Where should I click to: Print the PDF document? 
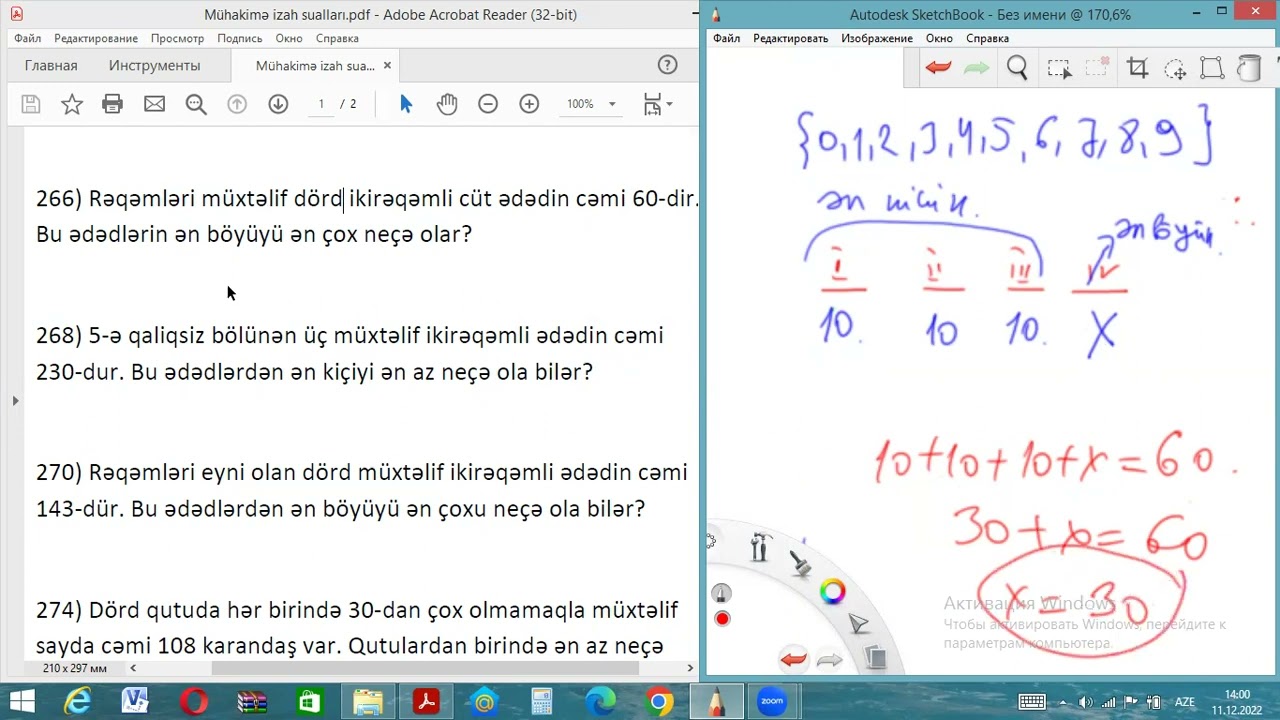pos(113,104)
